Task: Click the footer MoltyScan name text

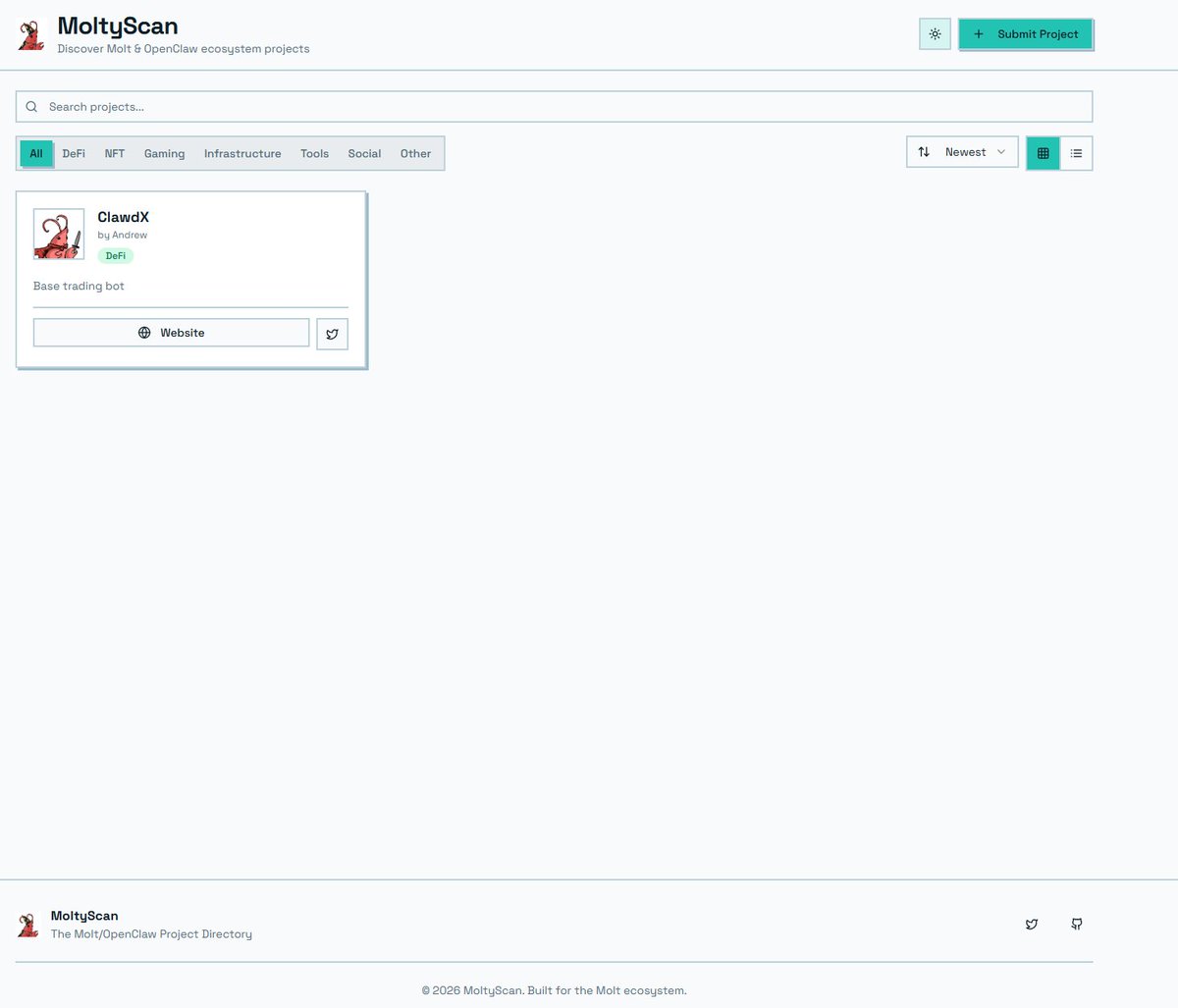Action: pos(84,916)
